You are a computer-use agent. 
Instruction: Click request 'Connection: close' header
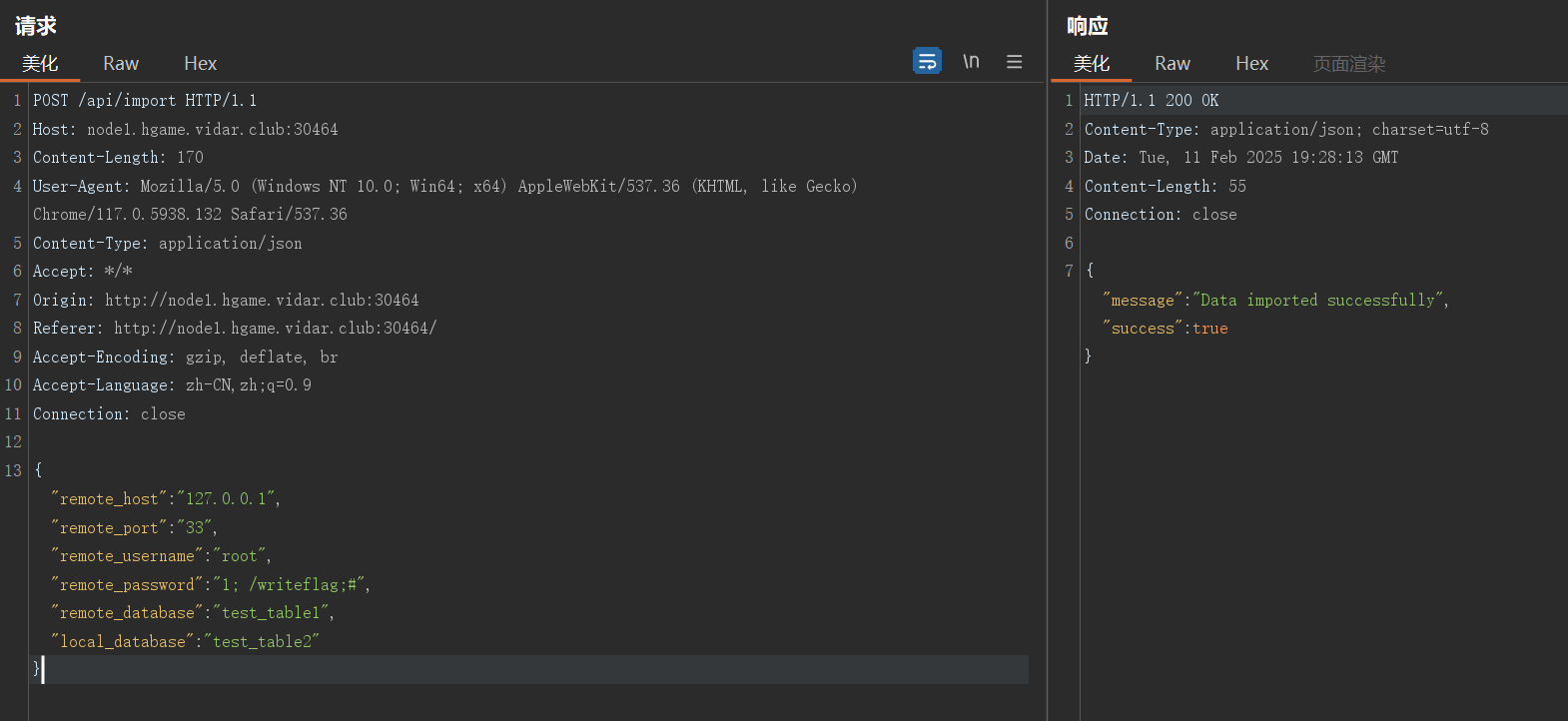point(109,413)
